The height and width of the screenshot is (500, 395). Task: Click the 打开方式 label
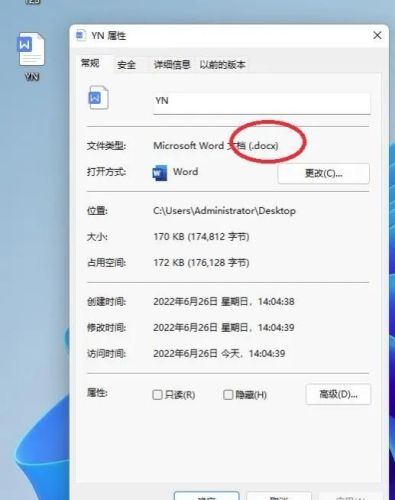(106, 172)
